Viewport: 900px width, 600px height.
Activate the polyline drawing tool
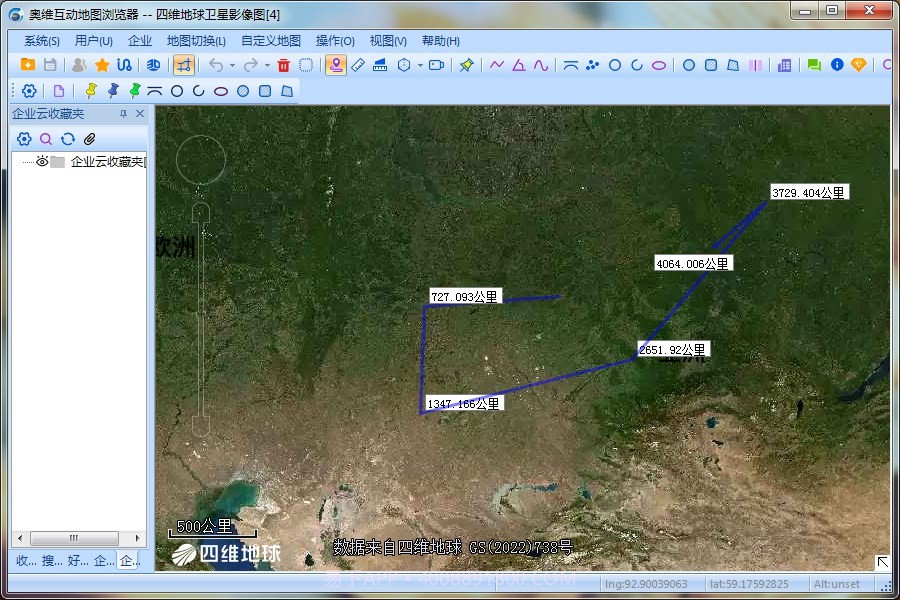[x=495, y=66]
